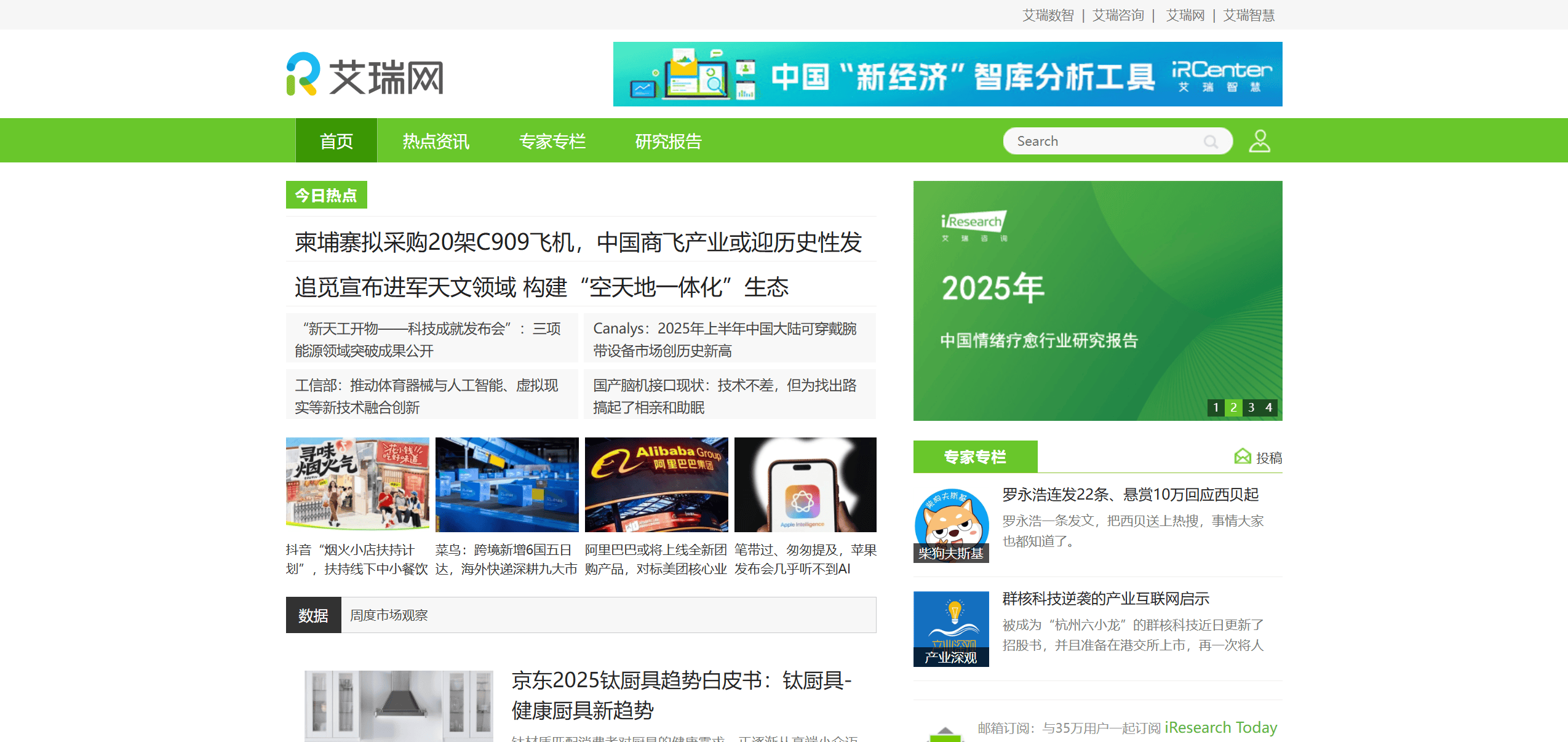Open the Apple Intelligence phone thumbnail

click(805, 484)
